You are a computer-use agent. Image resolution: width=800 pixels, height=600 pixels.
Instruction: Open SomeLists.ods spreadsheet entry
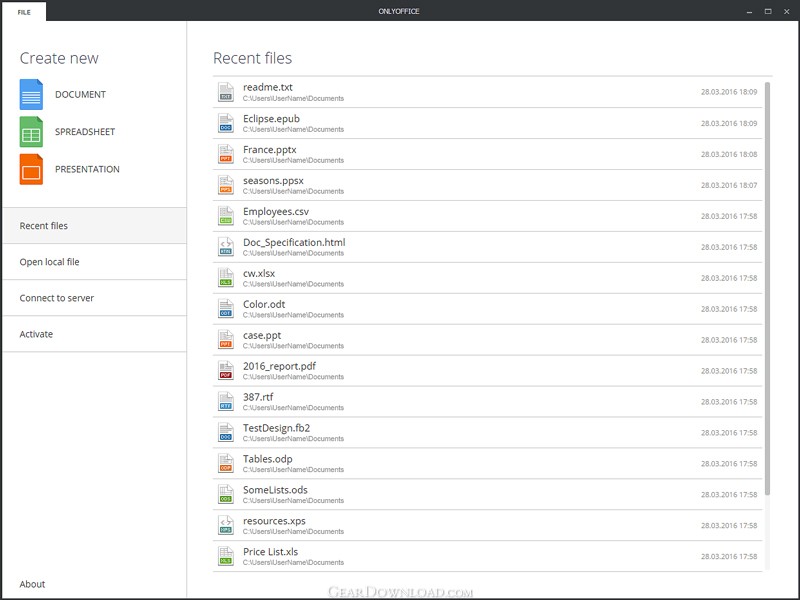coord(488,495)
